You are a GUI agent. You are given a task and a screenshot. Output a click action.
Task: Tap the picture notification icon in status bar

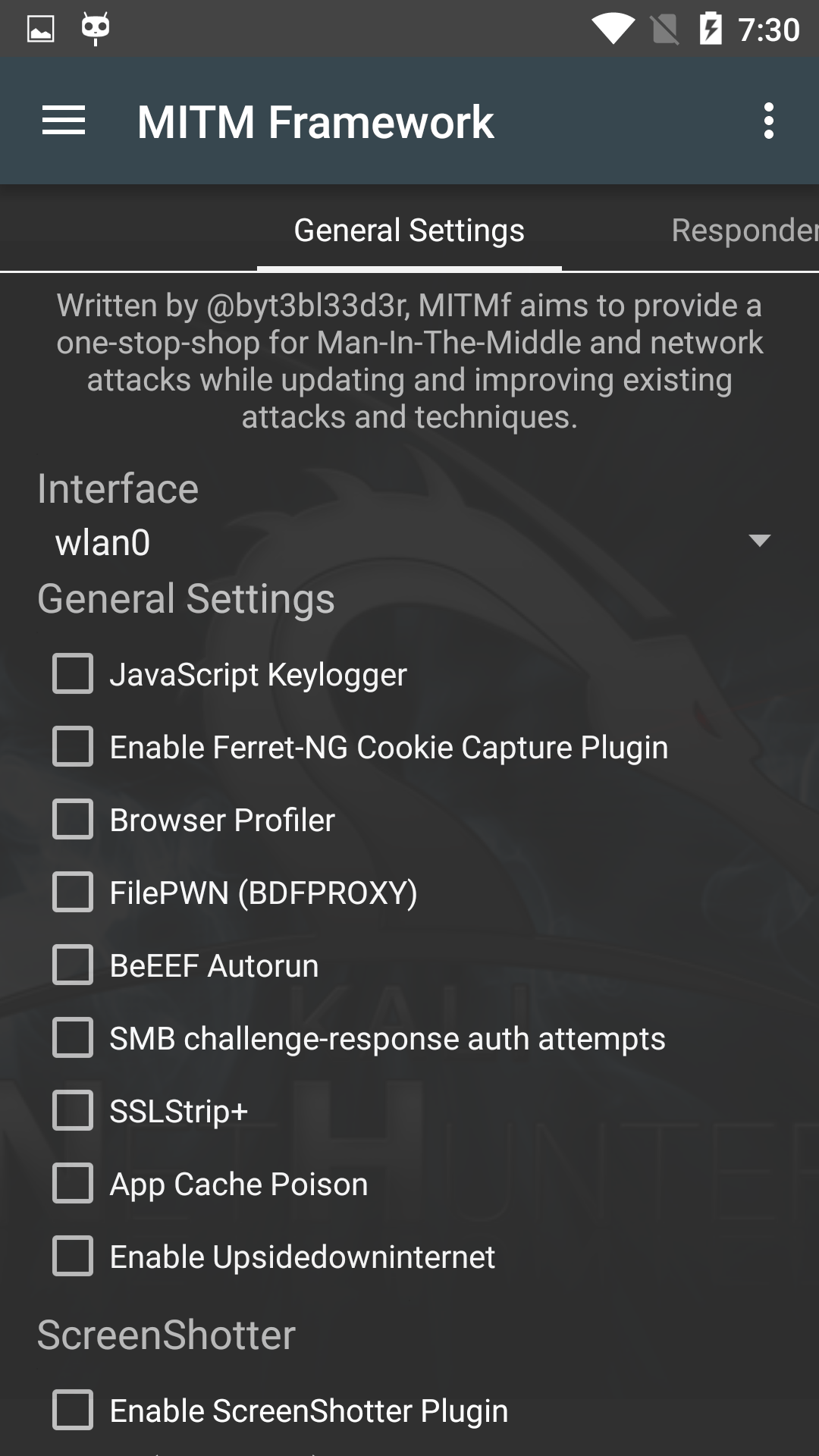click(41, 30)
